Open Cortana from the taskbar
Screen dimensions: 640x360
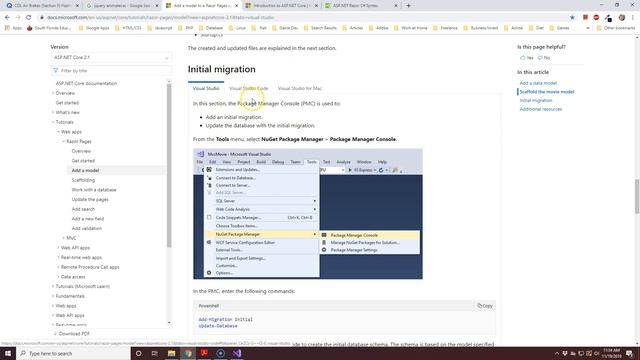tap(138, 353)
